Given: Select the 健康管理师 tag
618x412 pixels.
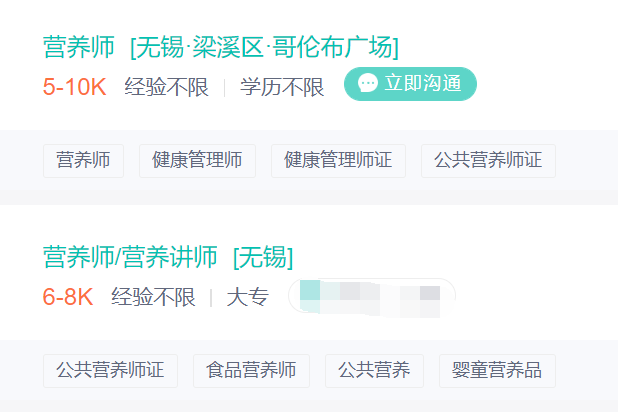Looking at the screenshot, I should coord(197,161).
